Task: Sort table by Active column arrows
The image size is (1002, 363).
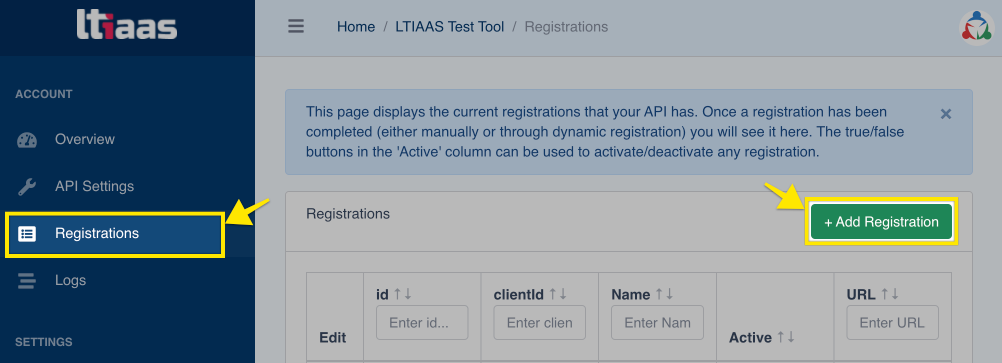Action: click(786, 337)
